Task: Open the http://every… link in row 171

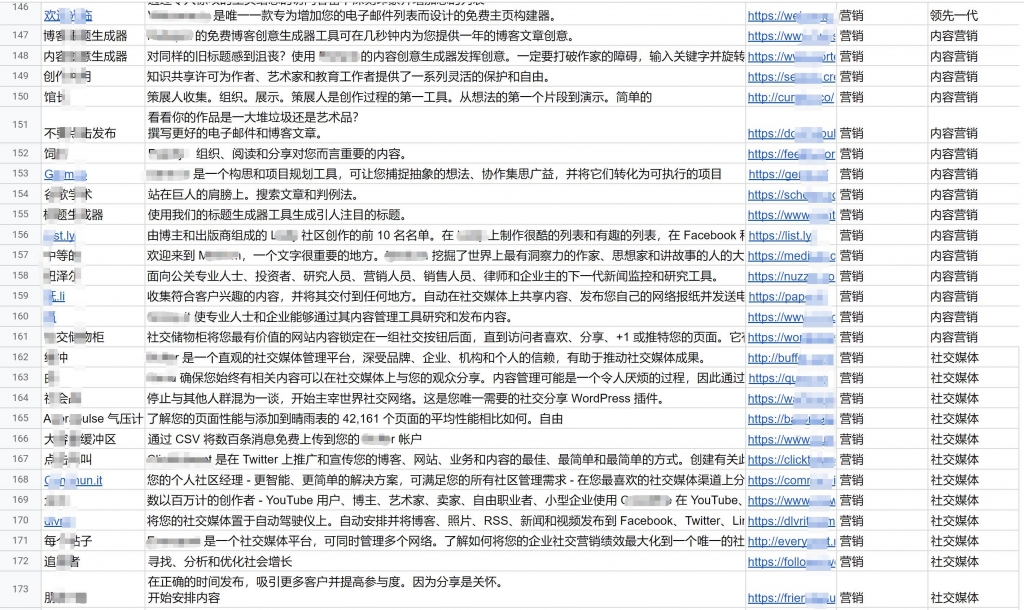Action: pos(791,541)
